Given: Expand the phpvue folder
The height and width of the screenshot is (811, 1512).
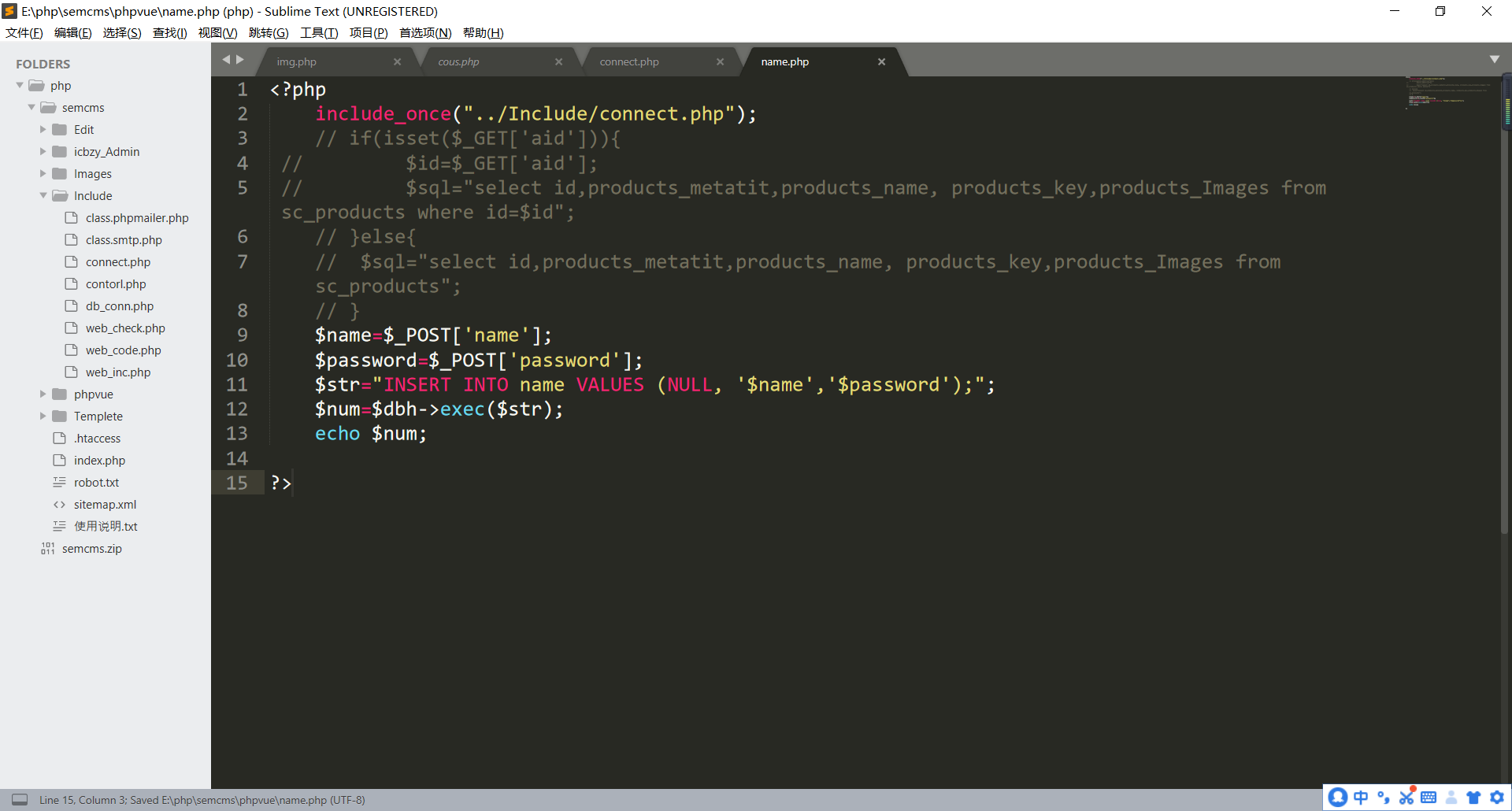Looking at the screenshot, I should click(x=43, y=394).
